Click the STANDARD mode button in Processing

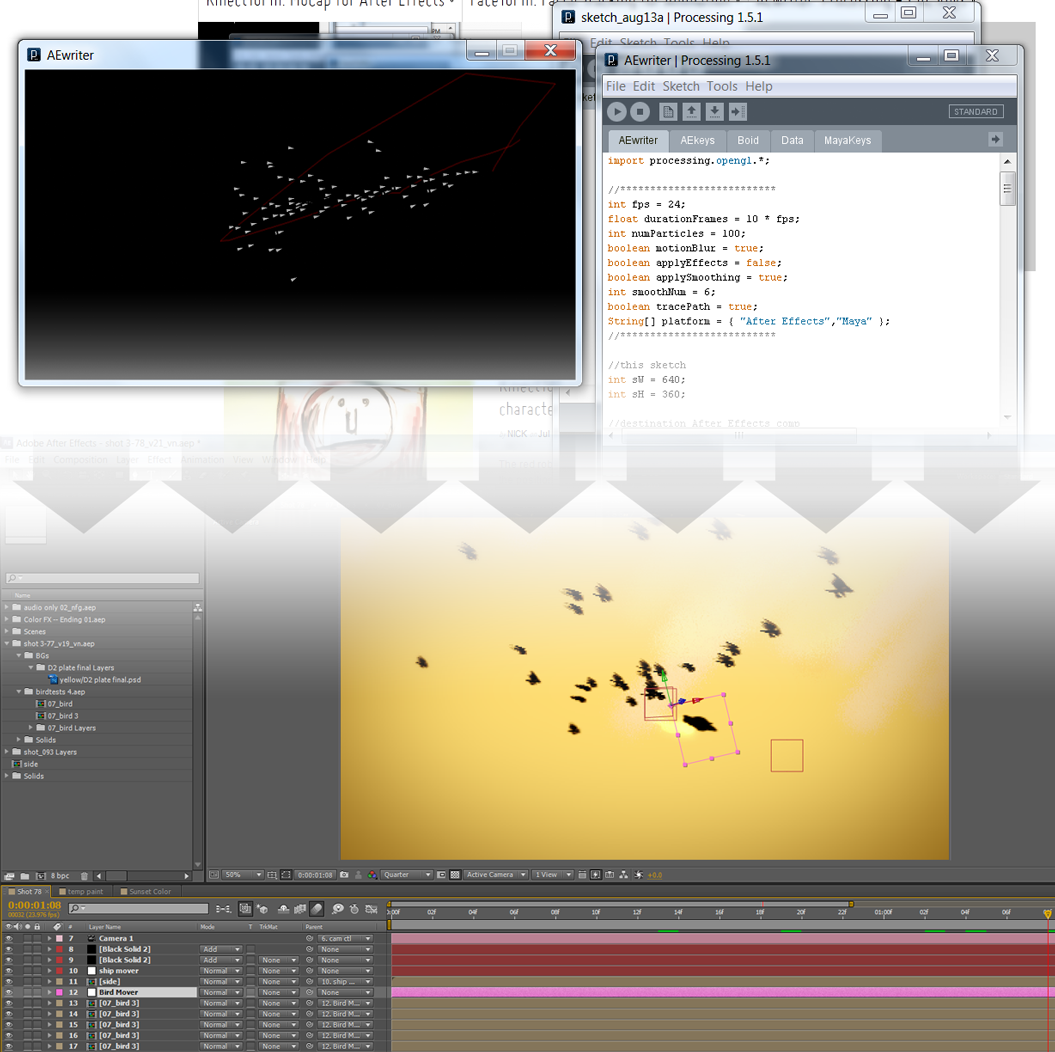[976, 112]
